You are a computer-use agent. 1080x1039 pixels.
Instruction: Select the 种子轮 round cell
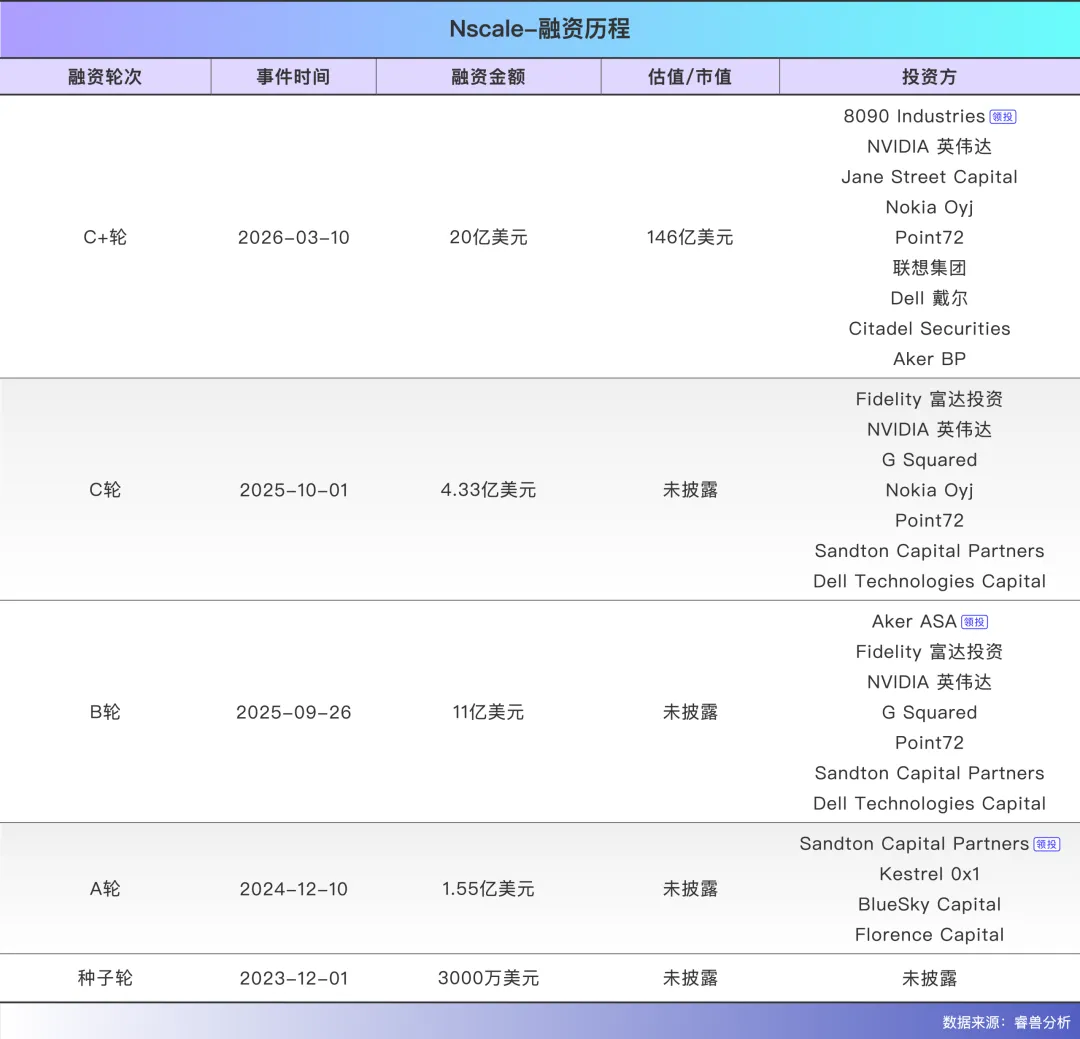[105, 978]
